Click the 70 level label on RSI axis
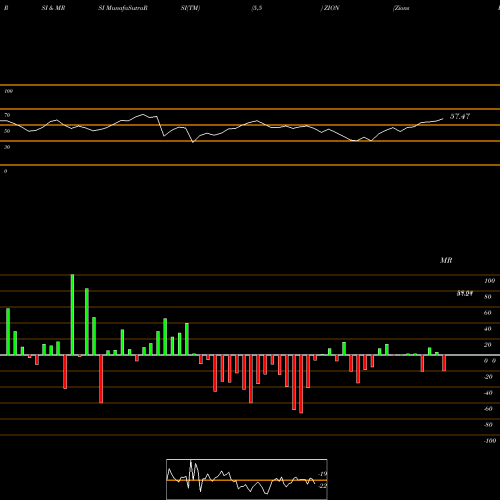 pyautogui.click(x=7, y=115)
